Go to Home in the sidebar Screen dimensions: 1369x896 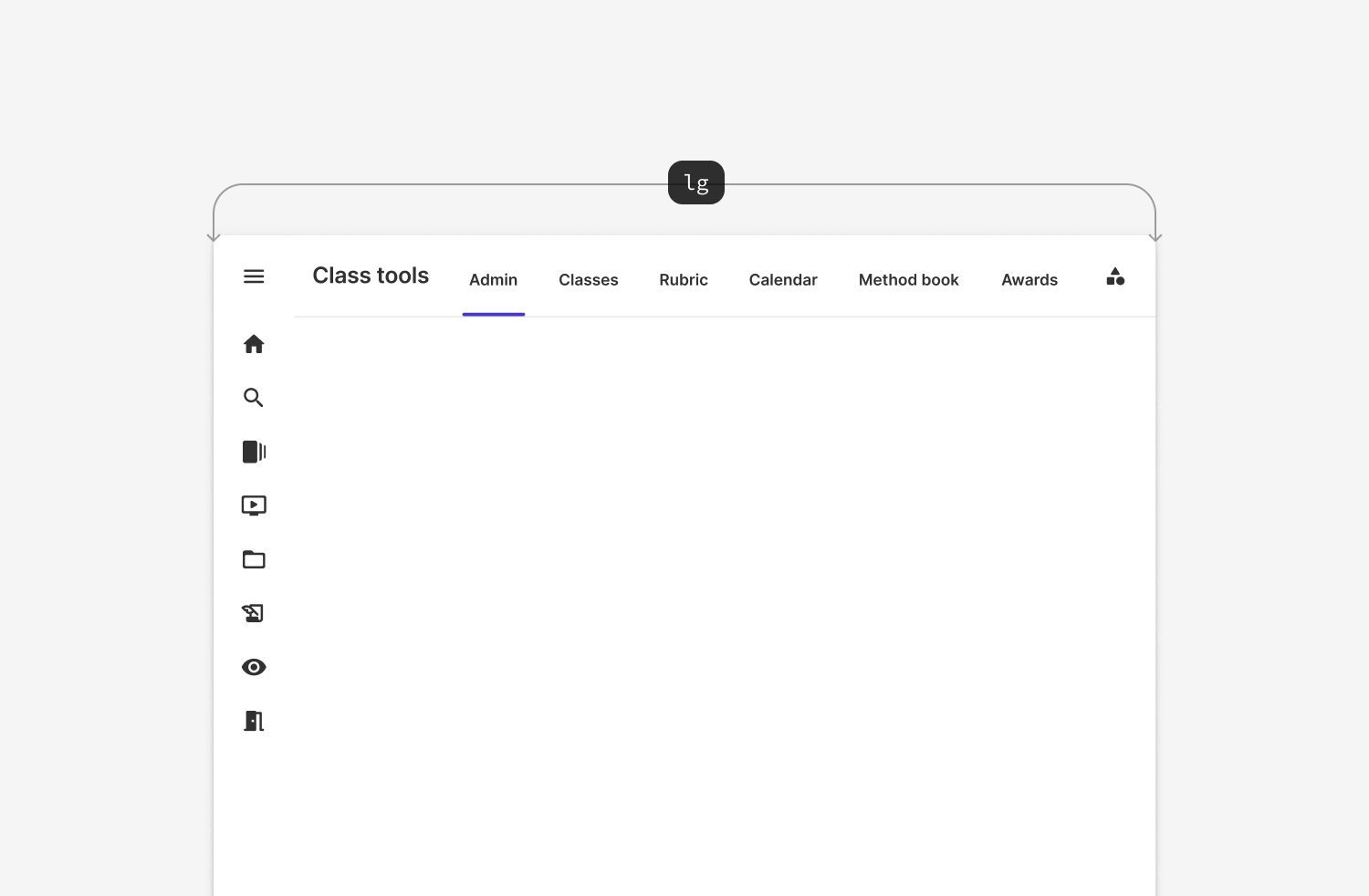tap(254, 344)
